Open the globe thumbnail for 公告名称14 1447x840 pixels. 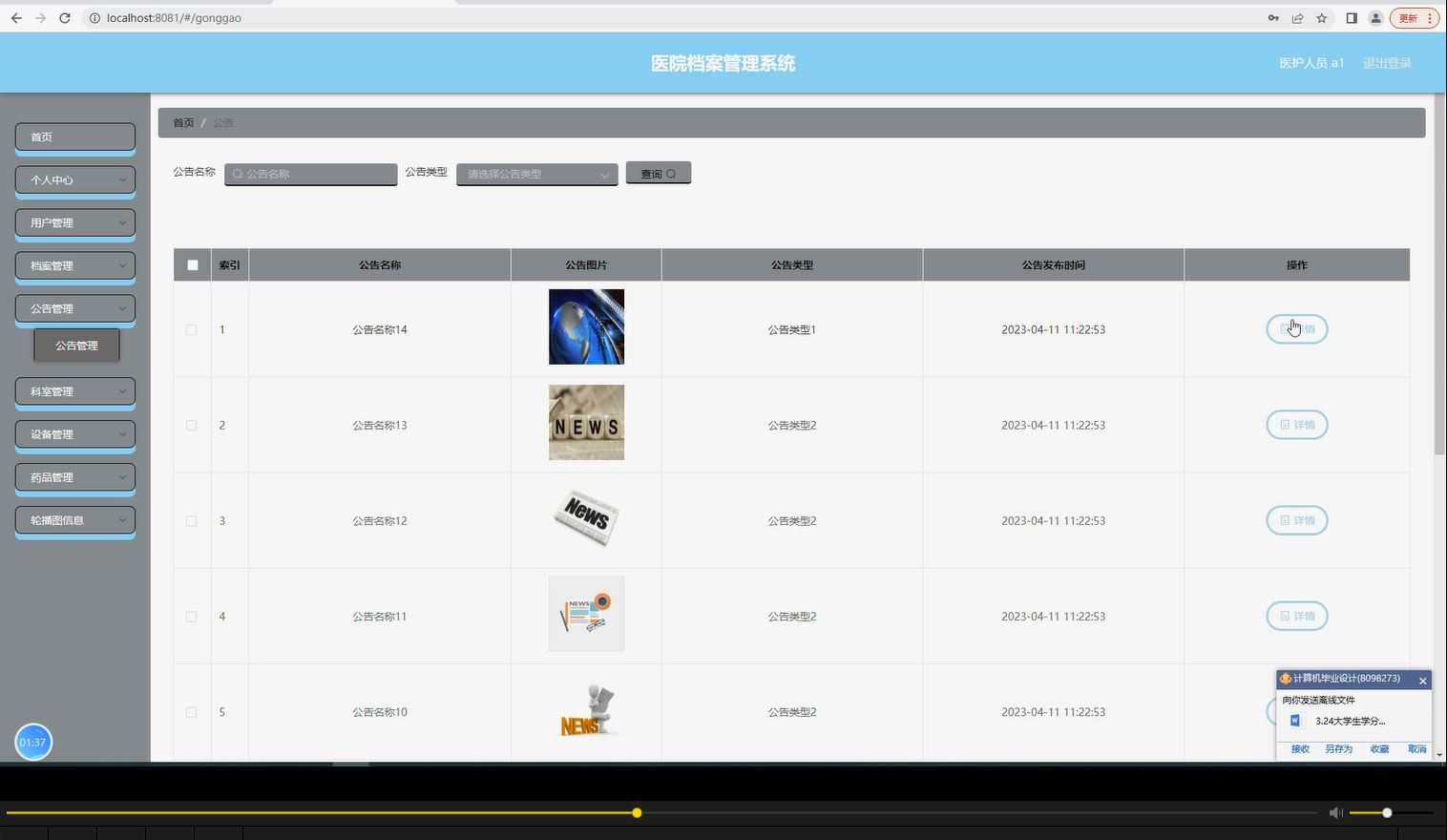tap(586, 326)
